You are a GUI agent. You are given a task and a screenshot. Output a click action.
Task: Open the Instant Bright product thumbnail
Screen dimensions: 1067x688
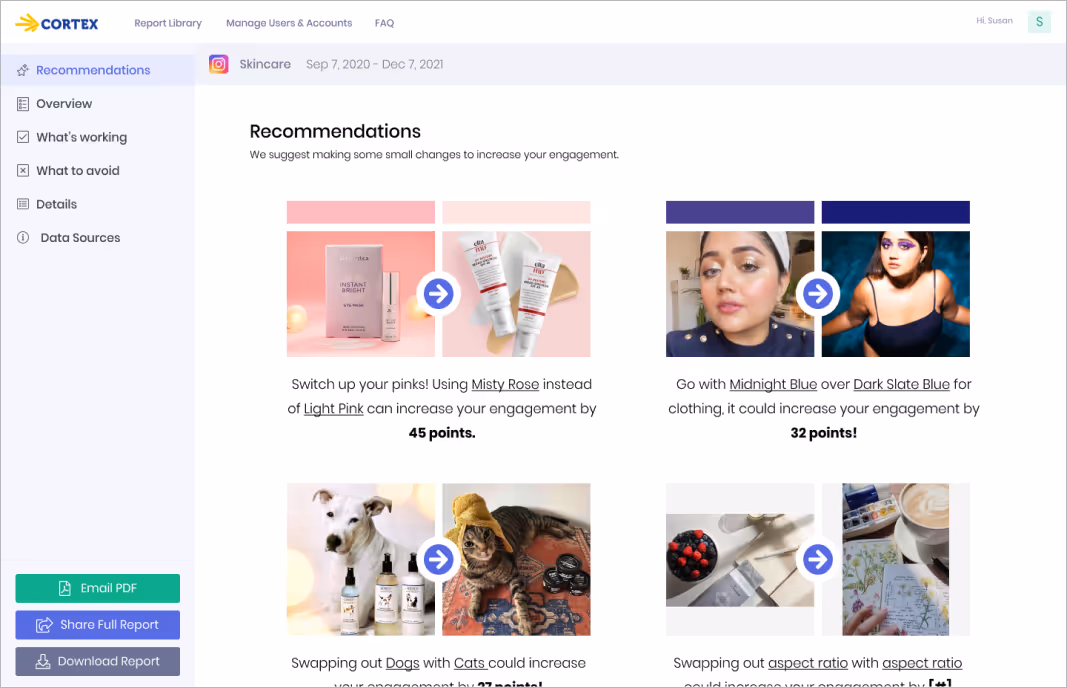pos(361,294)
